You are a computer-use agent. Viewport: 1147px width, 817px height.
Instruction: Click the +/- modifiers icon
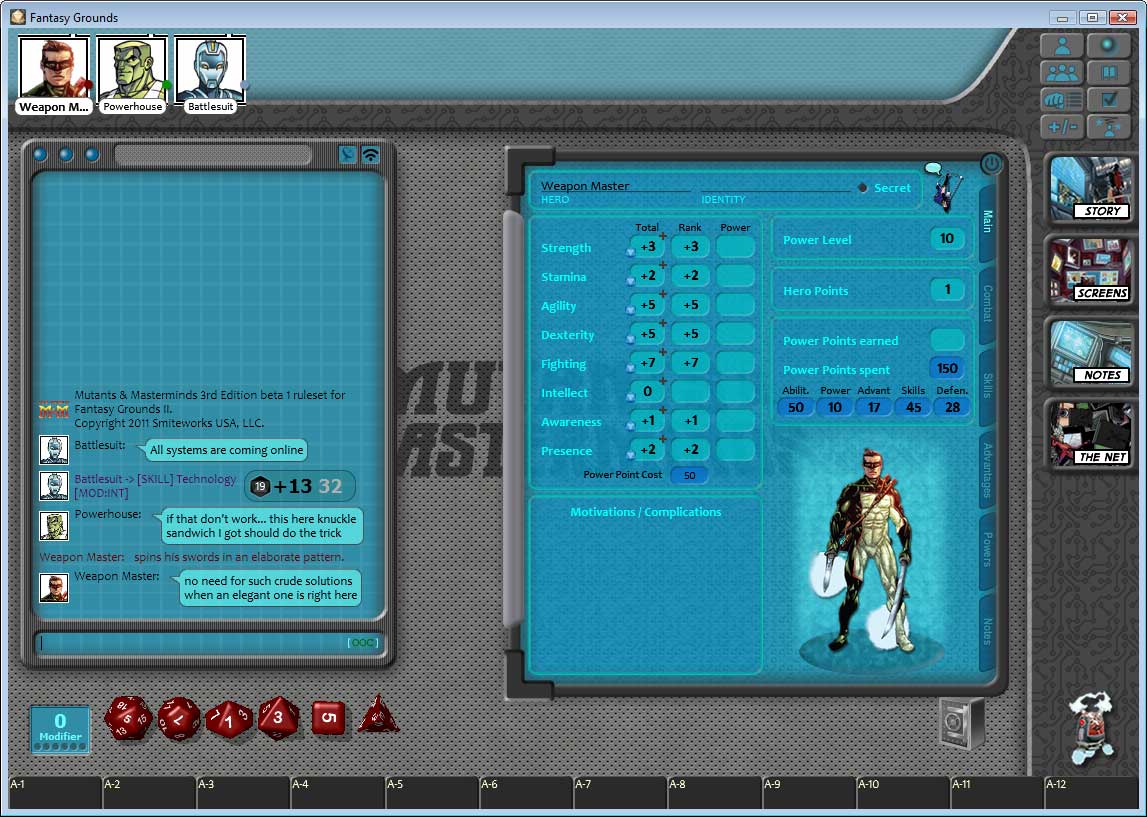point(1061,127)
